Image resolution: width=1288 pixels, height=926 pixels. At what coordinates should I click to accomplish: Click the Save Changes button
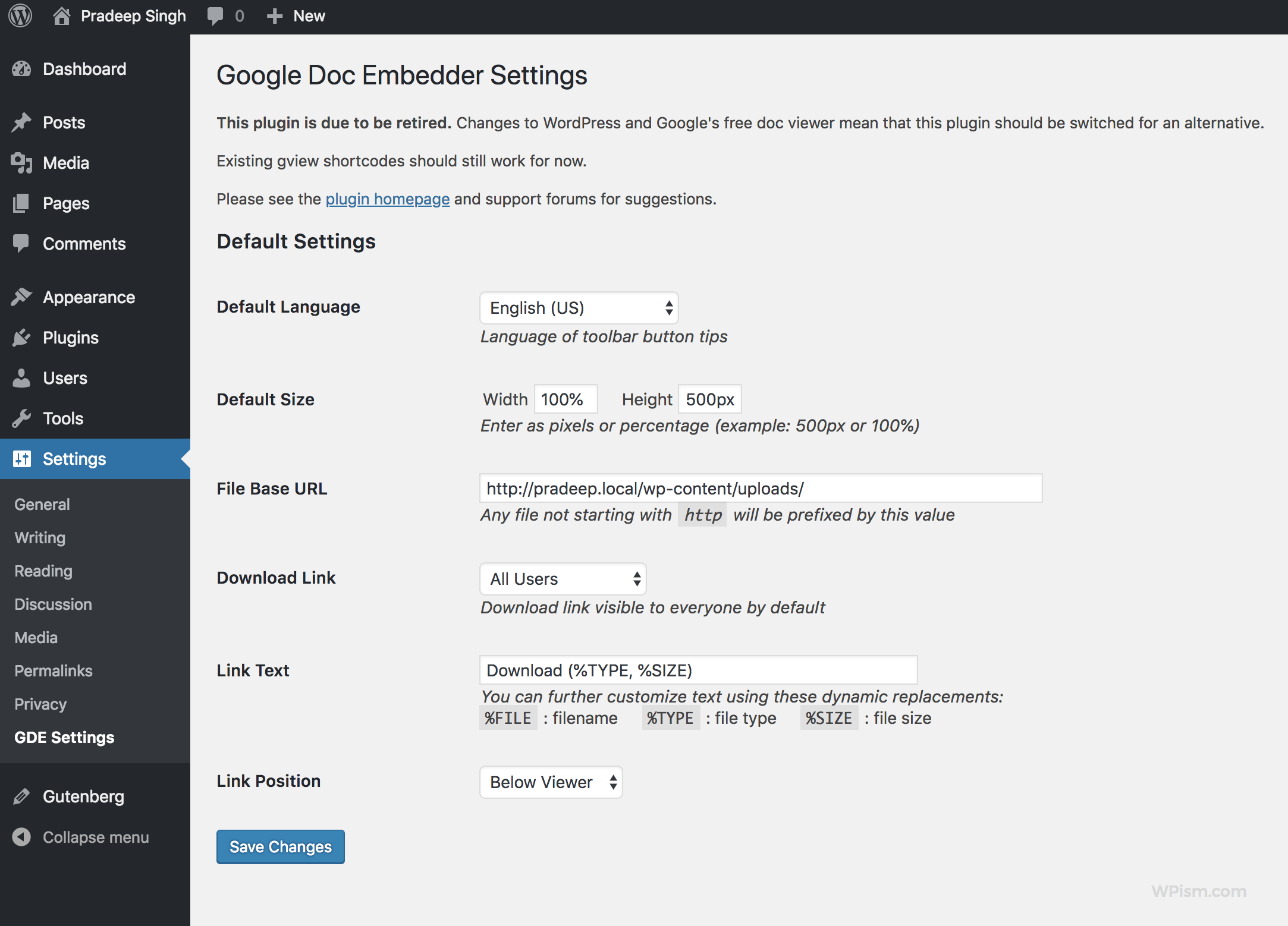coord(280,846)
